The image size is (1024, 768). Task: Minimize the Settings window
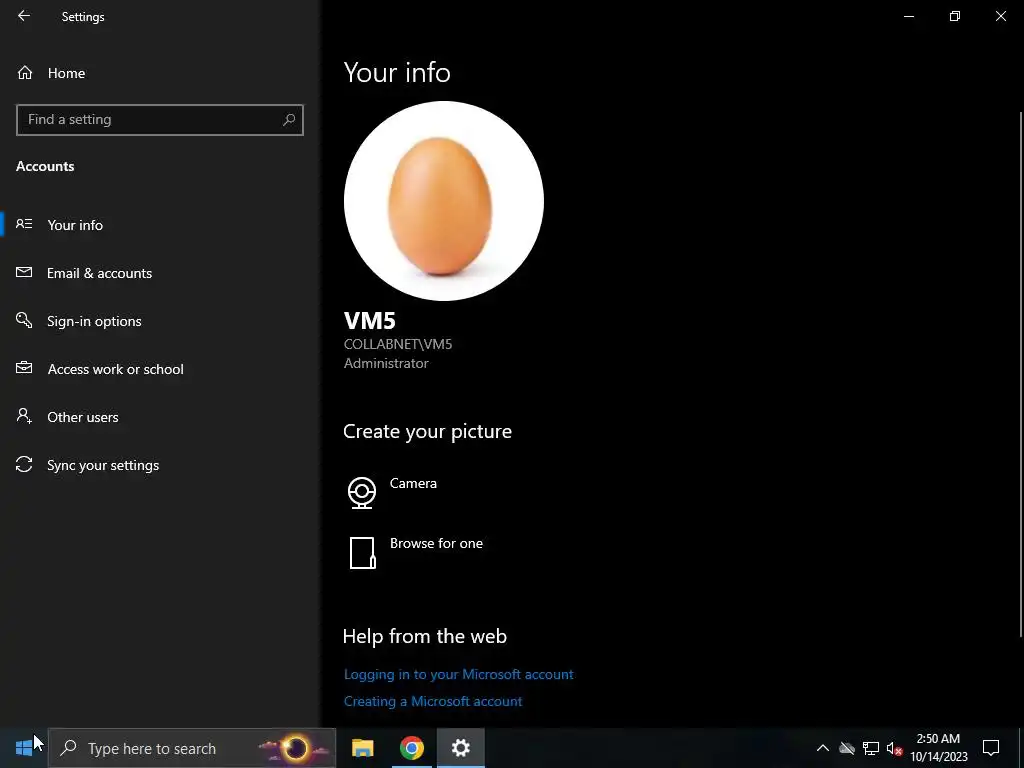(908, 16)
